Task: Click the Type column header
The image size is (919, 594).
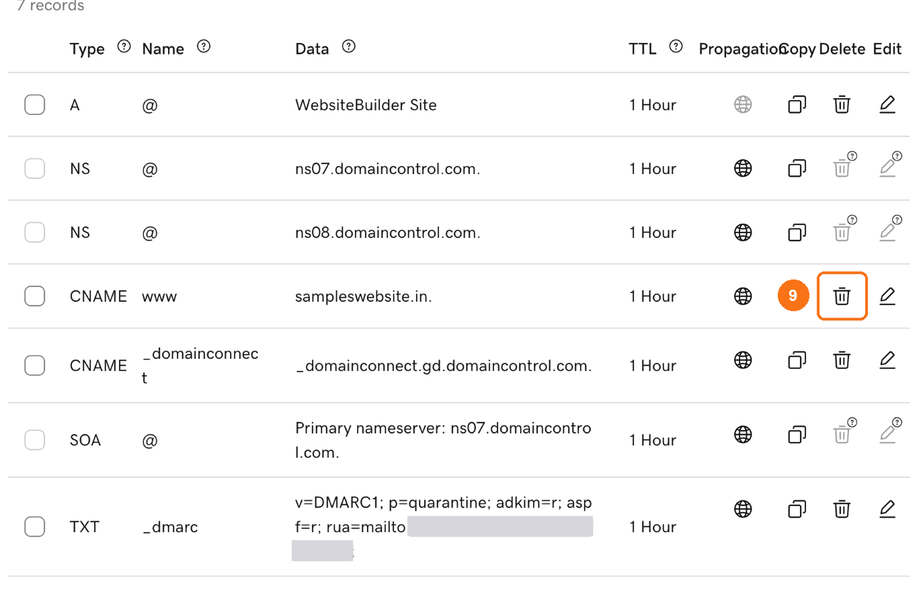Action: [x=87, y=49]
